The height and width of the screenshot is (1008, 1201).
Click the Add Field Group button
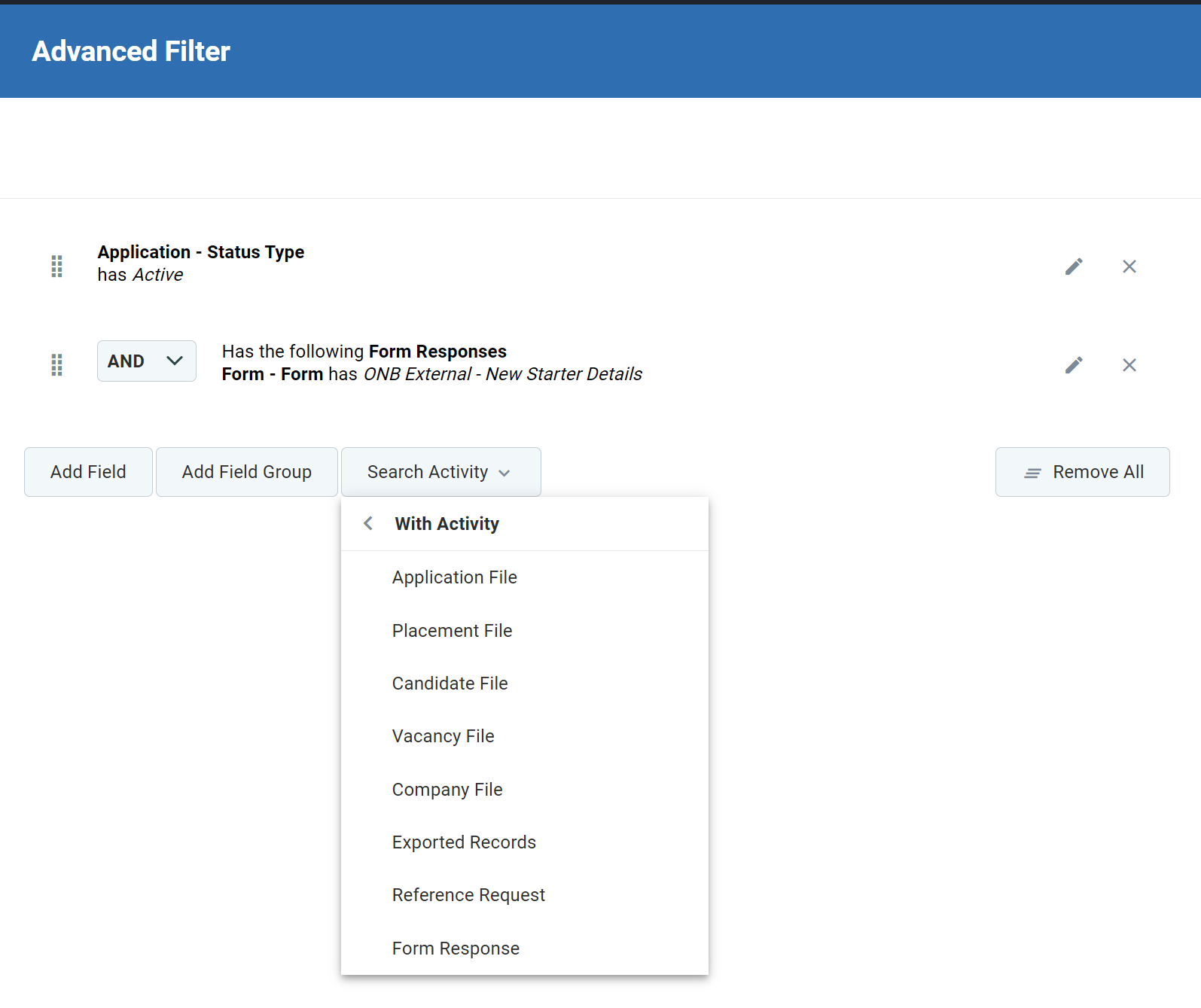click(x=247, y=472)
